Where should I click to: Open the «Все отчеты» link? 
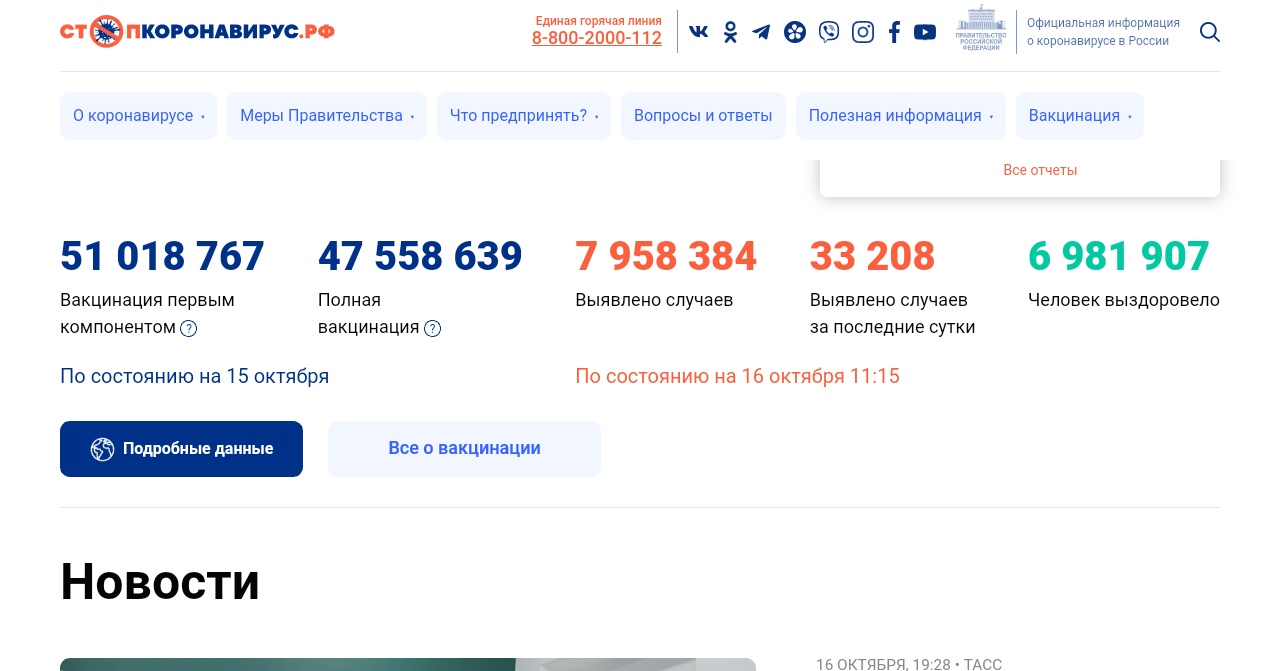click(1040, 170)
